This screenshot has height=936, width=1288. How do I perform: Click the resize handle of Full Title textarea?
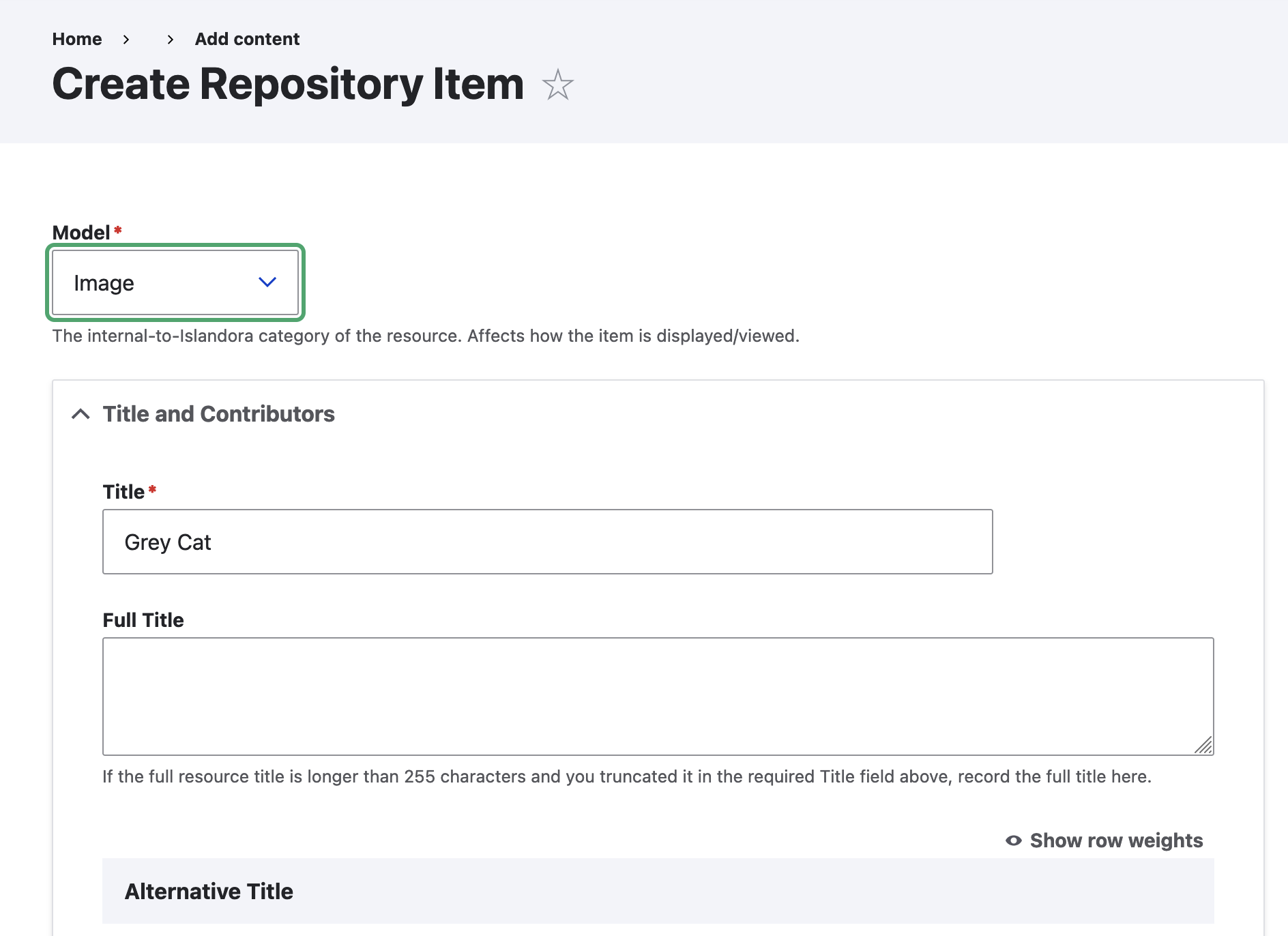[1203, 745]
